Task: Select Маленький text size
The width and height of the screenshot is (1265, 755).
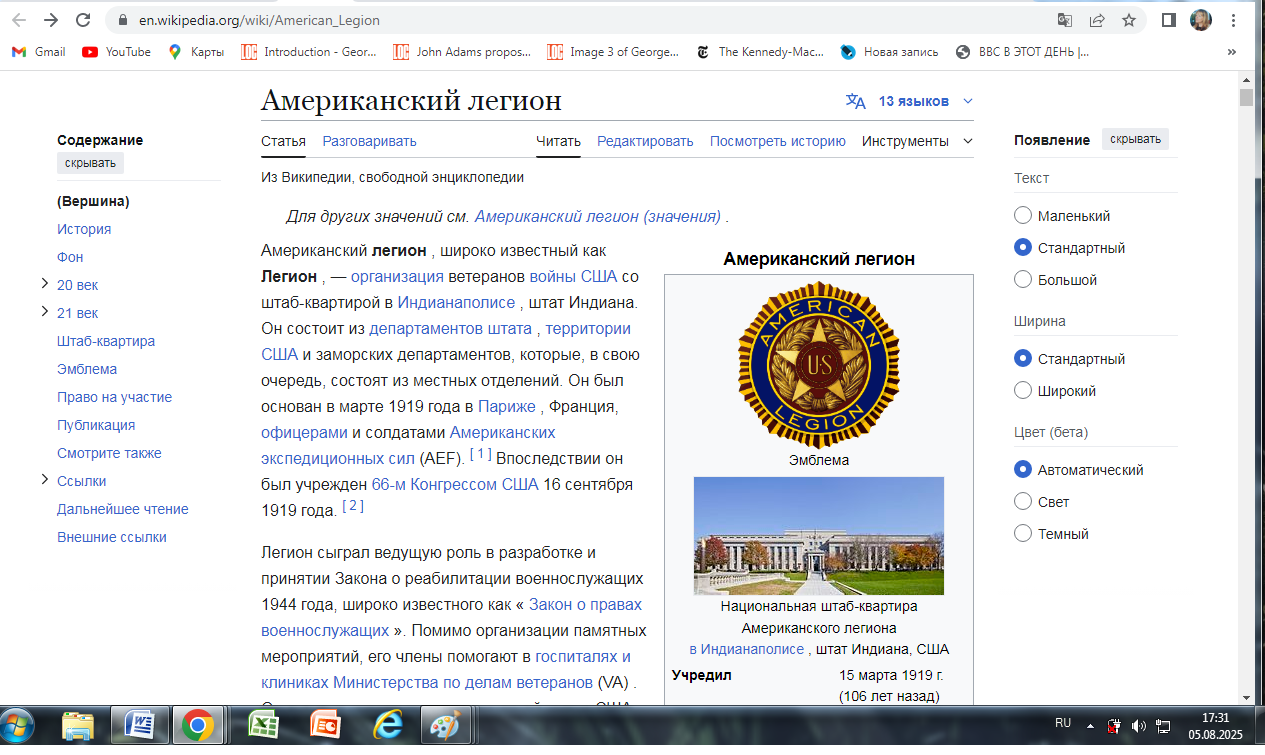Action: (x=1022, y=216)
